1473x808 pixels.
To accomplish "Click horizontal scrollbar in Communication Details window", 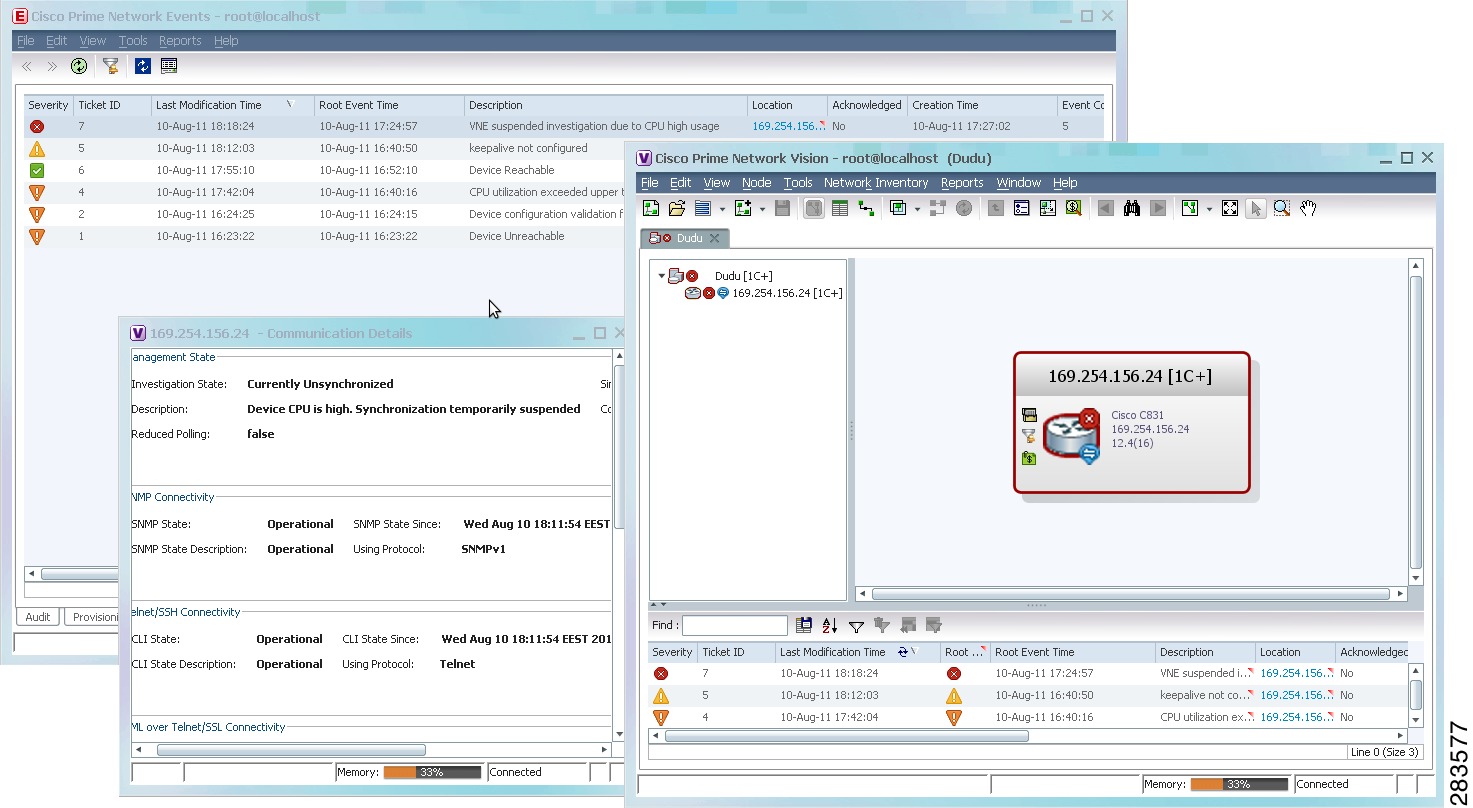I will 291,750.
